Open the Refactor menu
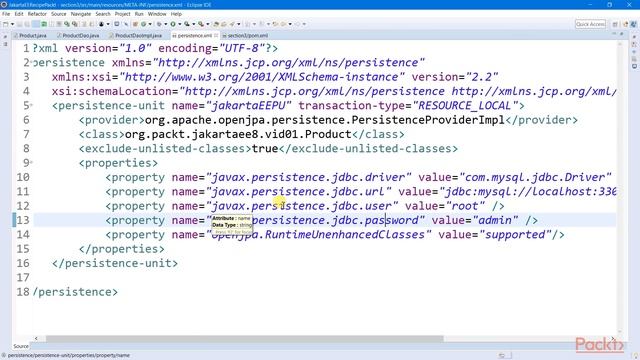The width and height of the screenshot is (640, 360). point(37,14)
